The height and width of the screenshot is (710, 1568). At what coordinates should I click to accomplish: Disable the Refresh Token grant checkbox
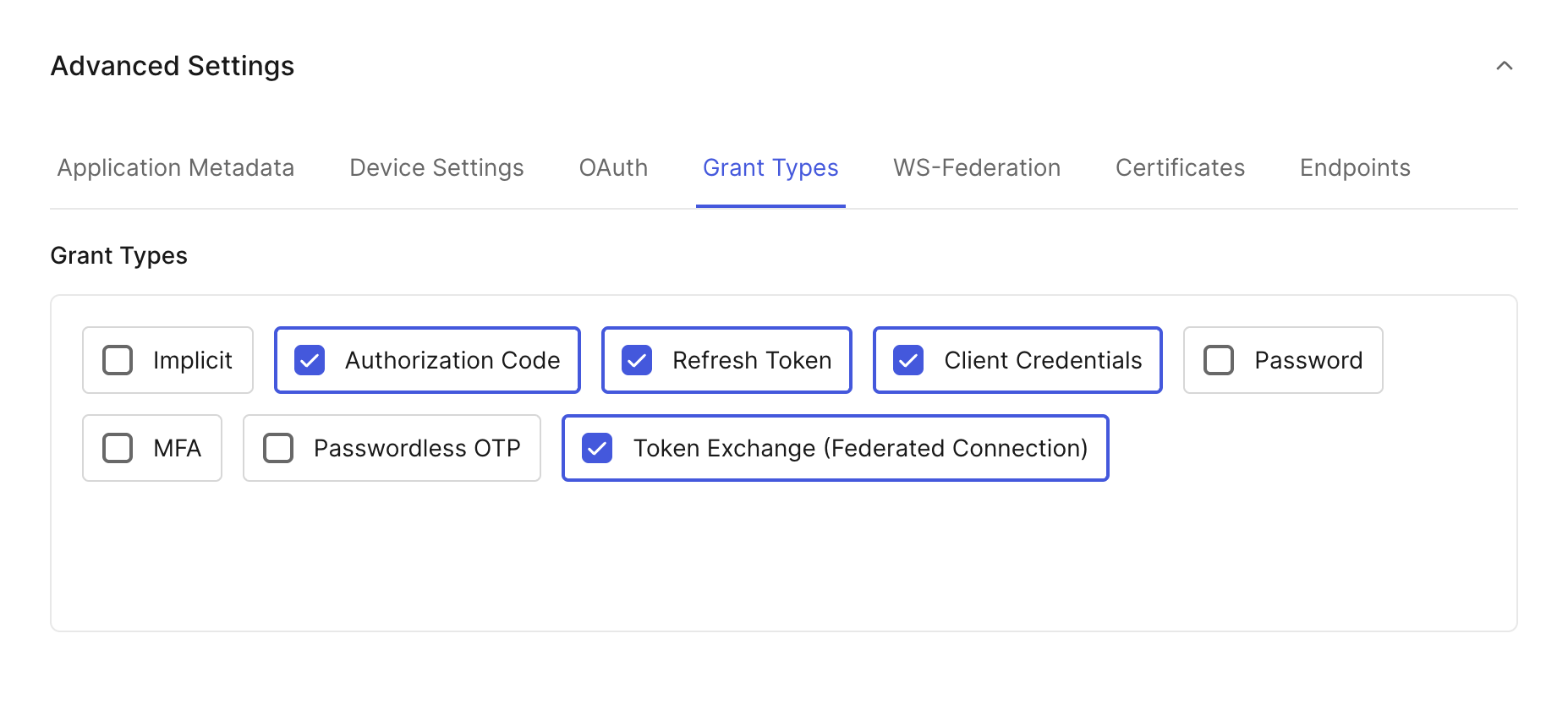637,360
